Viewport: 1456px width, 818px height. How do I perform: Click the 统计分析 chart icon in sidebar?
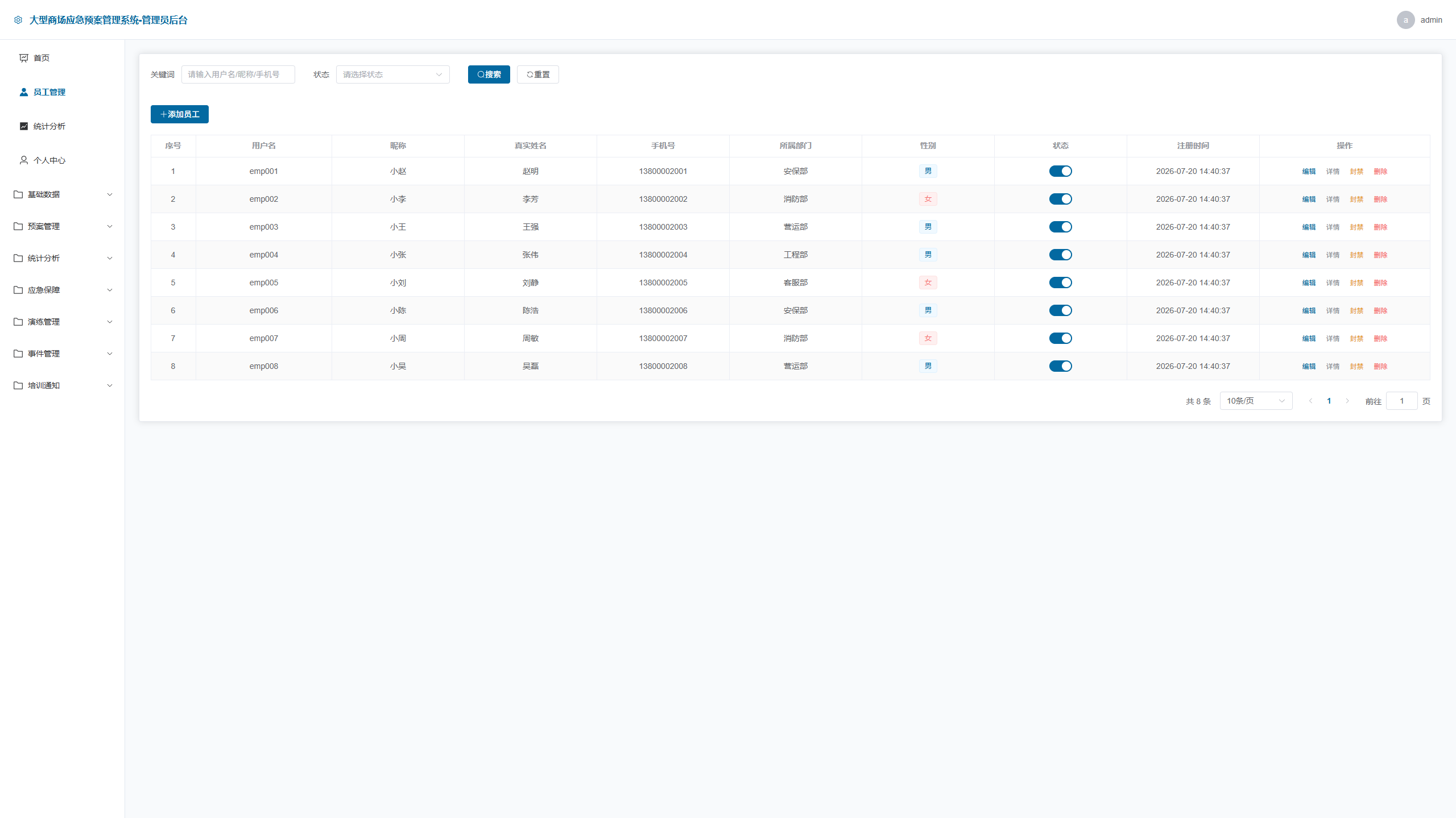pyautogui.click(x=24, y=126)
